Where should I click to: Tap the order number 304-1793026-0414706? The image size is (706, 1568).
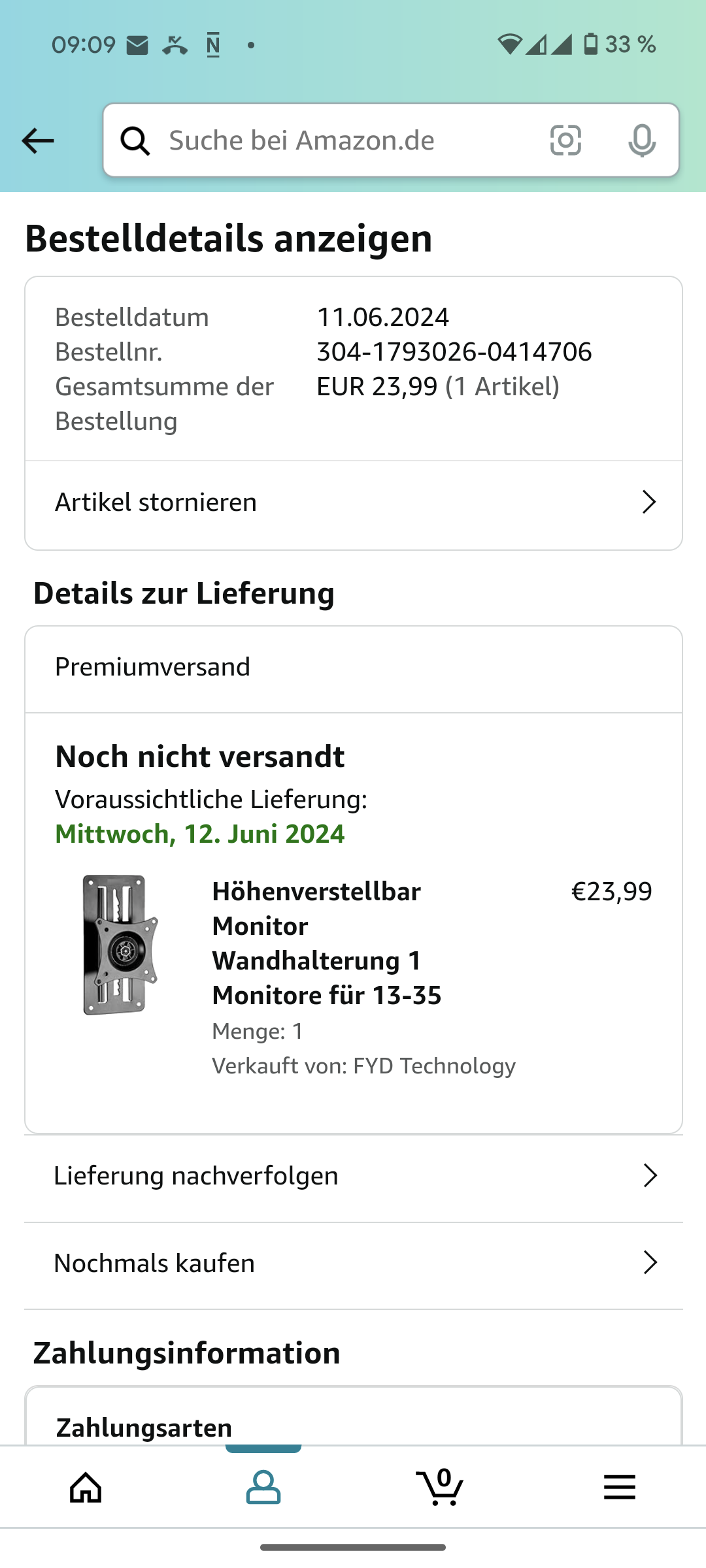454,352
